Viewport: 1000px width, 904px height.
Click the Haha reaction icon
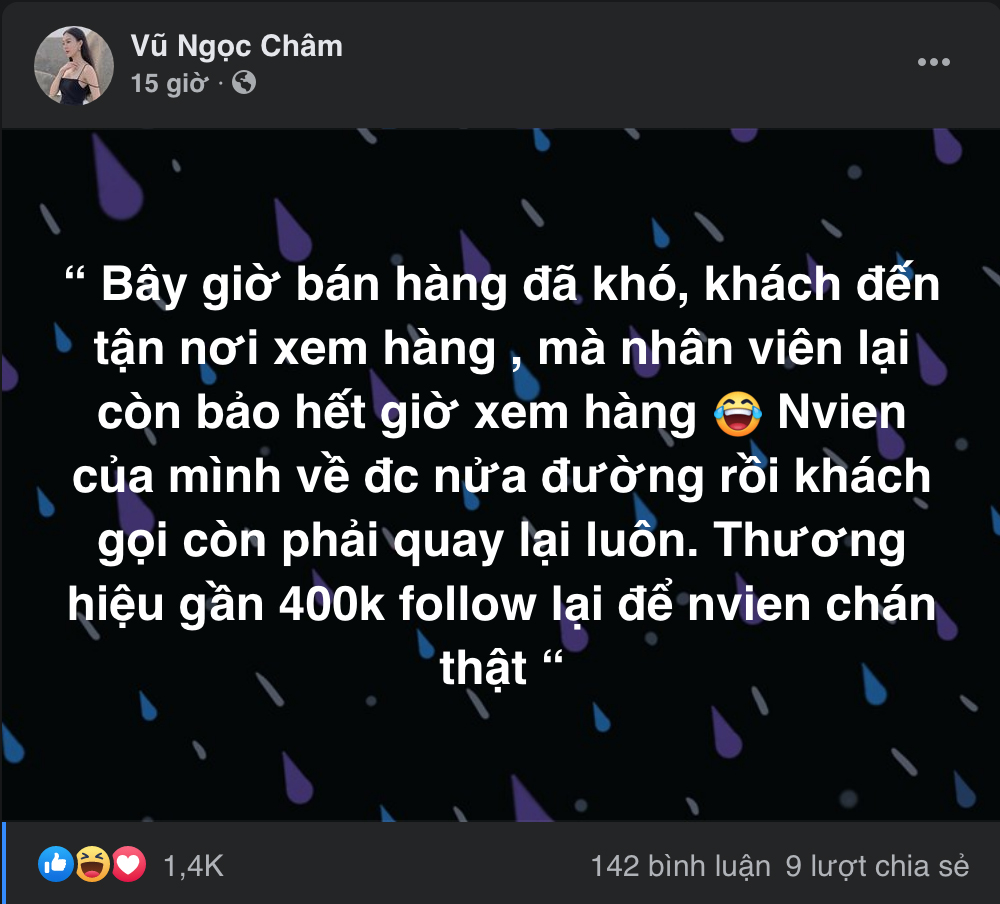click(92, 864)
